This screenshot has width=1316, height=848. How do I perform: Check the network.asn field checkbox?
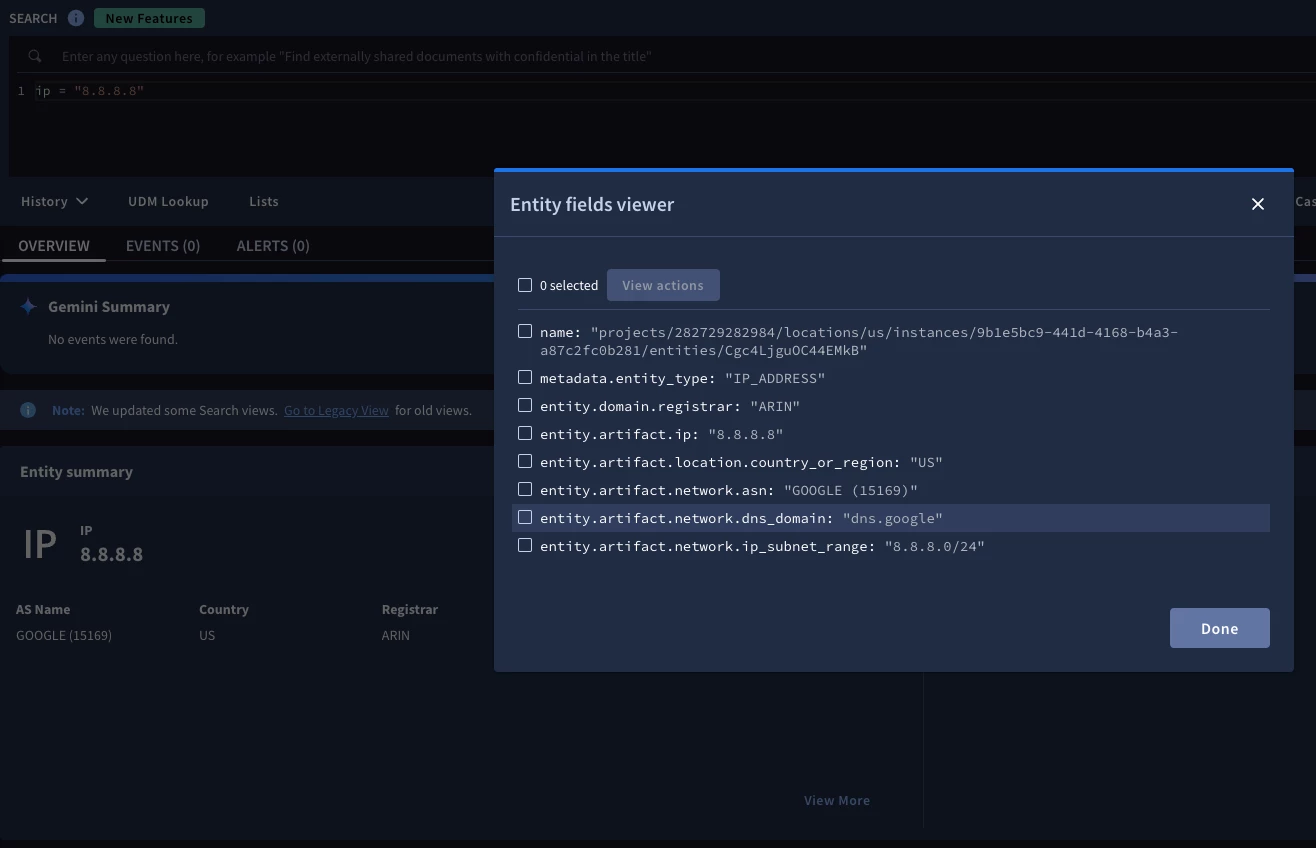[x=525, y=490]
